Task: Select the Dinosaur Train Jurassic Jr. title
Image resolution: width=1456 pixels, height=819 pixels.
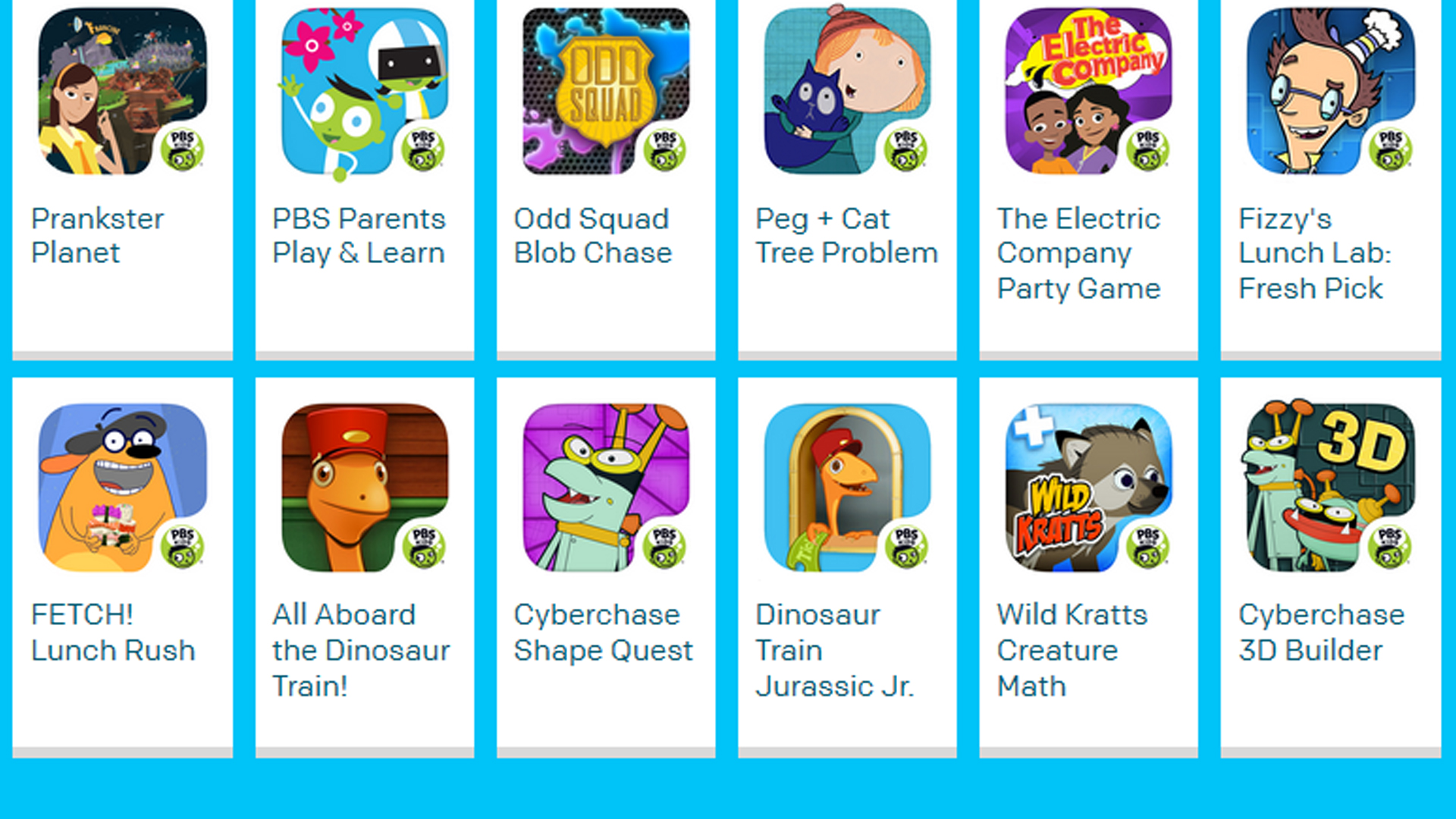Action: [835, 650]
